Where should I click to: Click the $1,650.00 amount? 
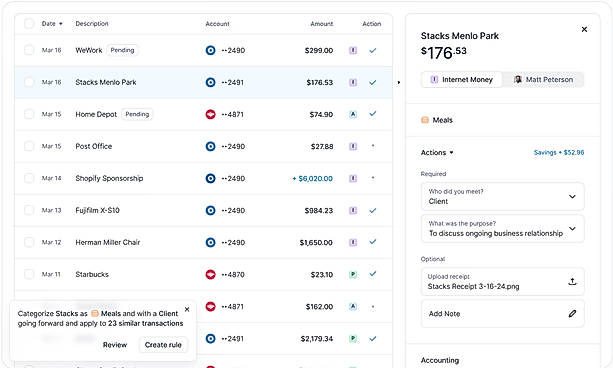pos(316,243)
